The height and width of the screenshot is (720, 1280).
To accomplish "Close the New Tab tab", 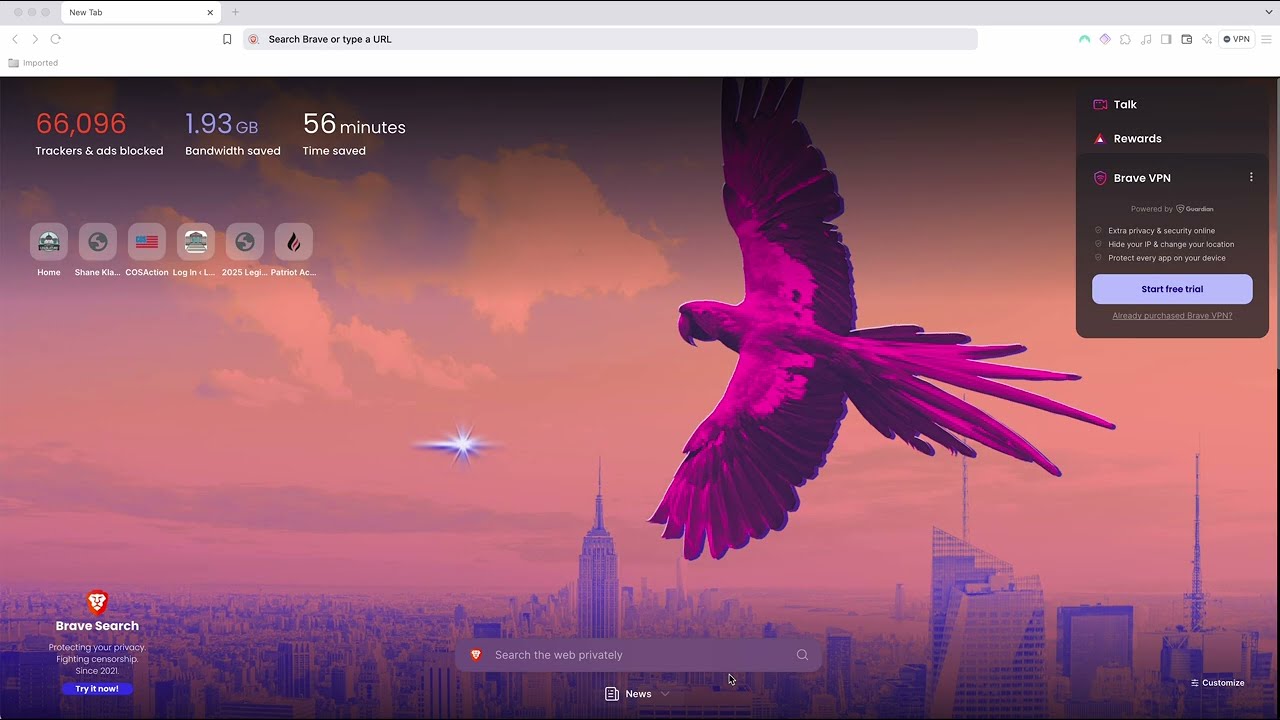I will (x=210, y=12).
